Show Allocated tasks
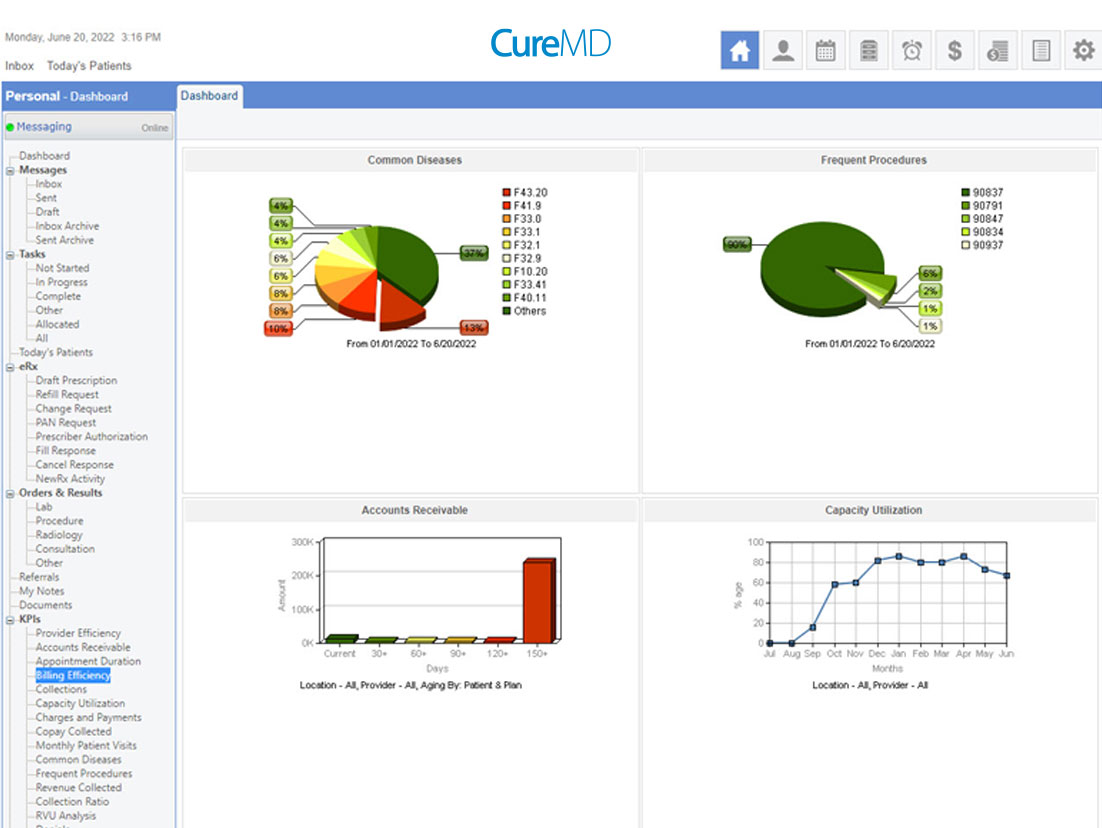1102x828 pixels. click(58, 324)
